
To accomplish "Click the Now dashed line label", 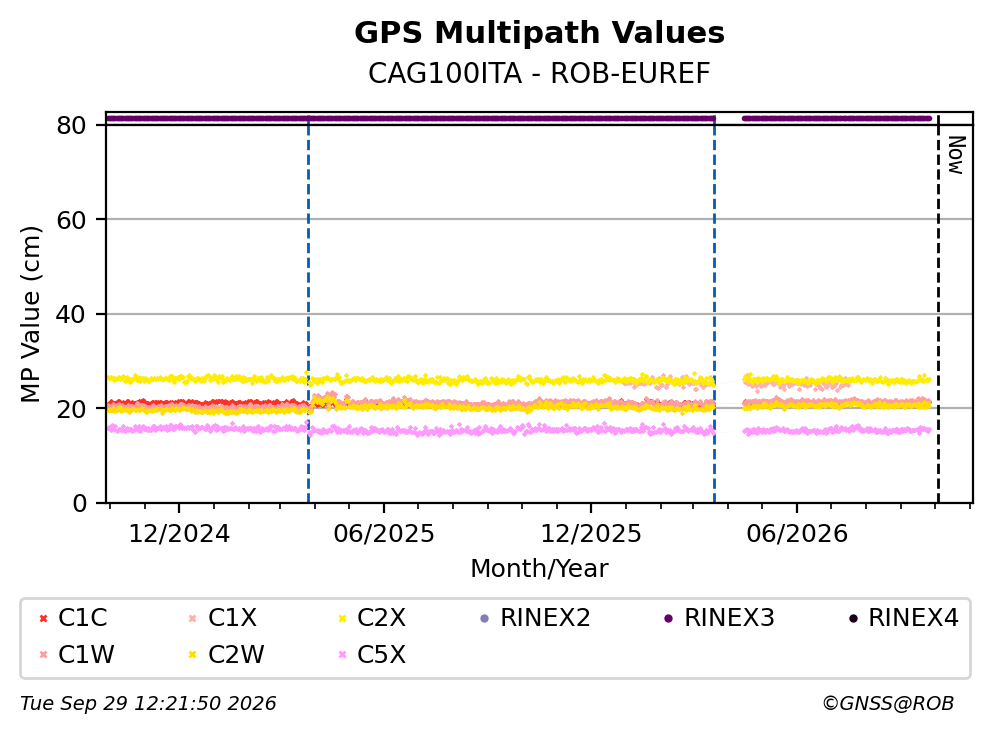I will pyautogui.click(x=956, y=155).
